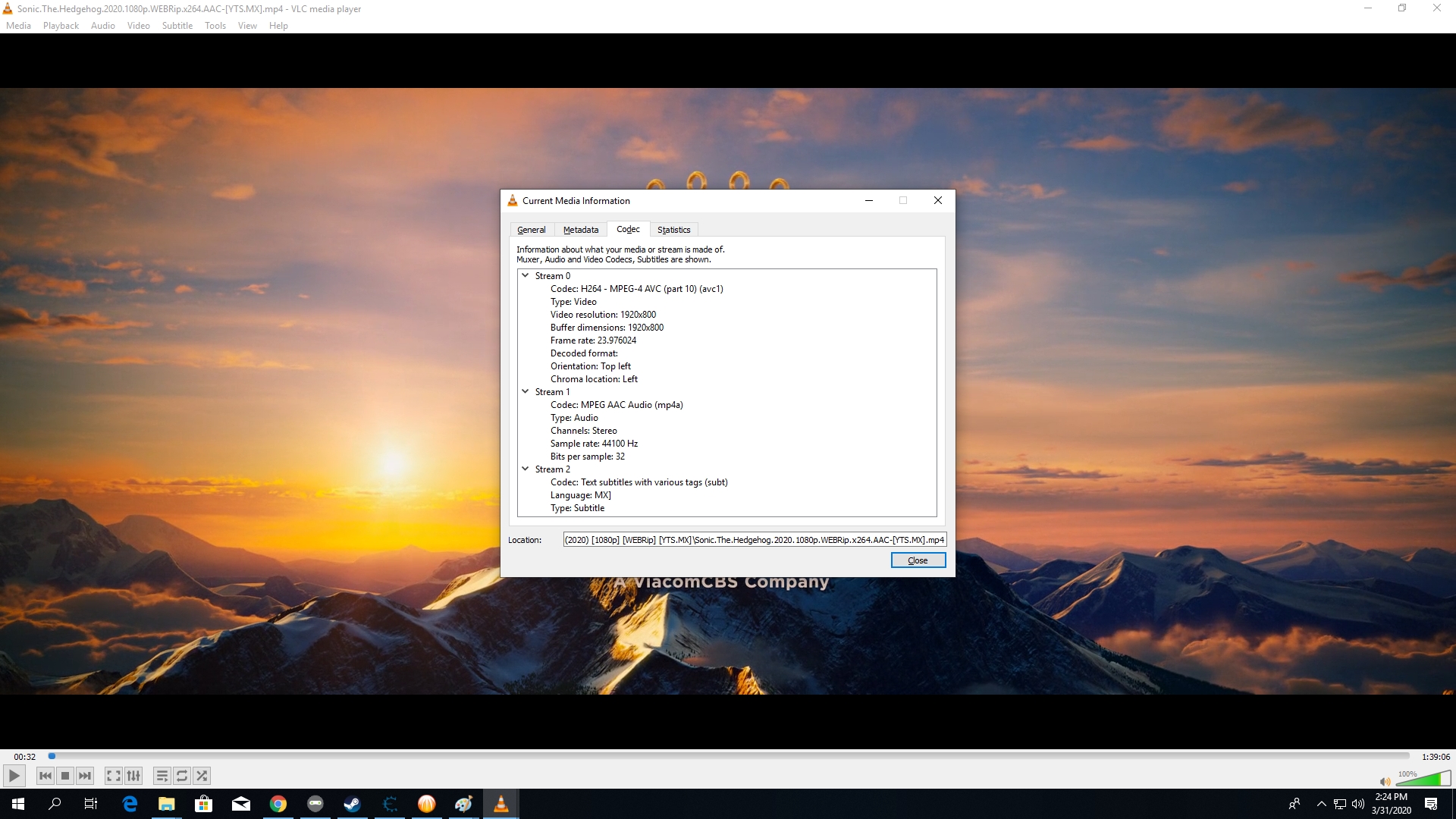This screenshot has height=819, width=1456.
Task: Open the Subtitle menu
Action: 177,26
